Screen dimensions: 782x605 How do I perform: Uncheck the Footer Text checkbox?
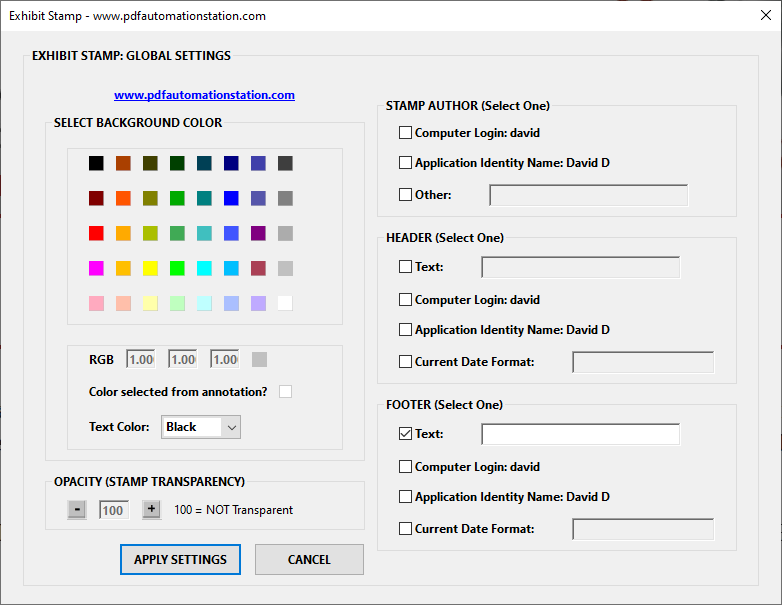point(405,434)
